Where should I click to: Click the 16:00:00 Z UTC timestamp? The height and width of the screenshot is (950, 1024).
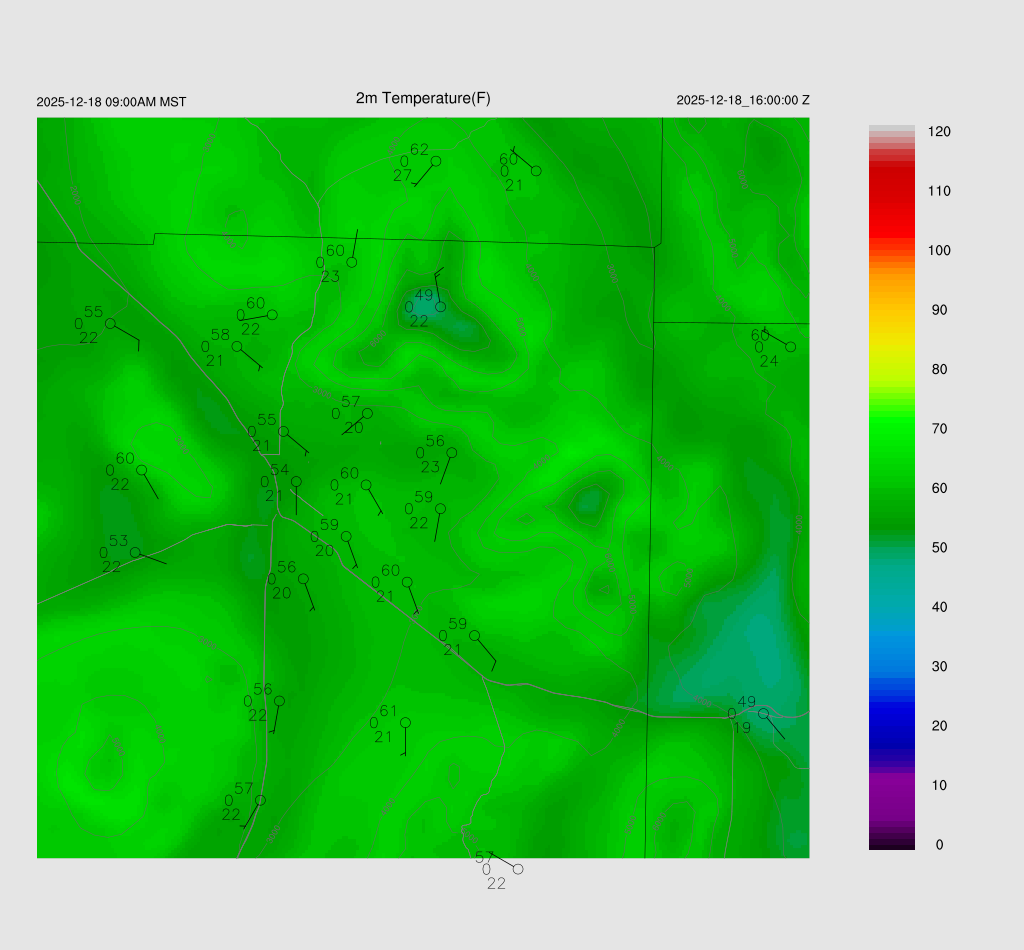click(743, 100)
